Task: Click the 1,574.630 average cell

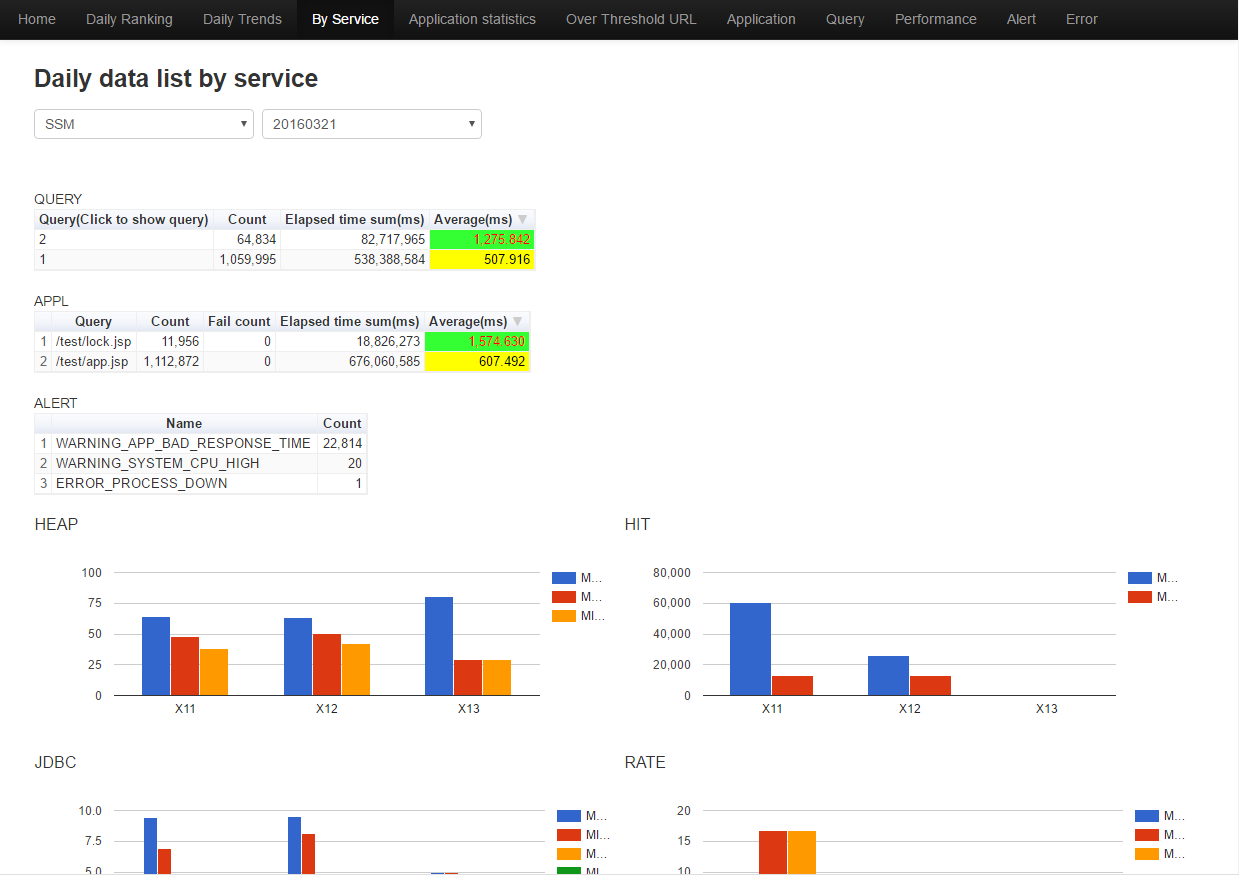Action: 477,342
